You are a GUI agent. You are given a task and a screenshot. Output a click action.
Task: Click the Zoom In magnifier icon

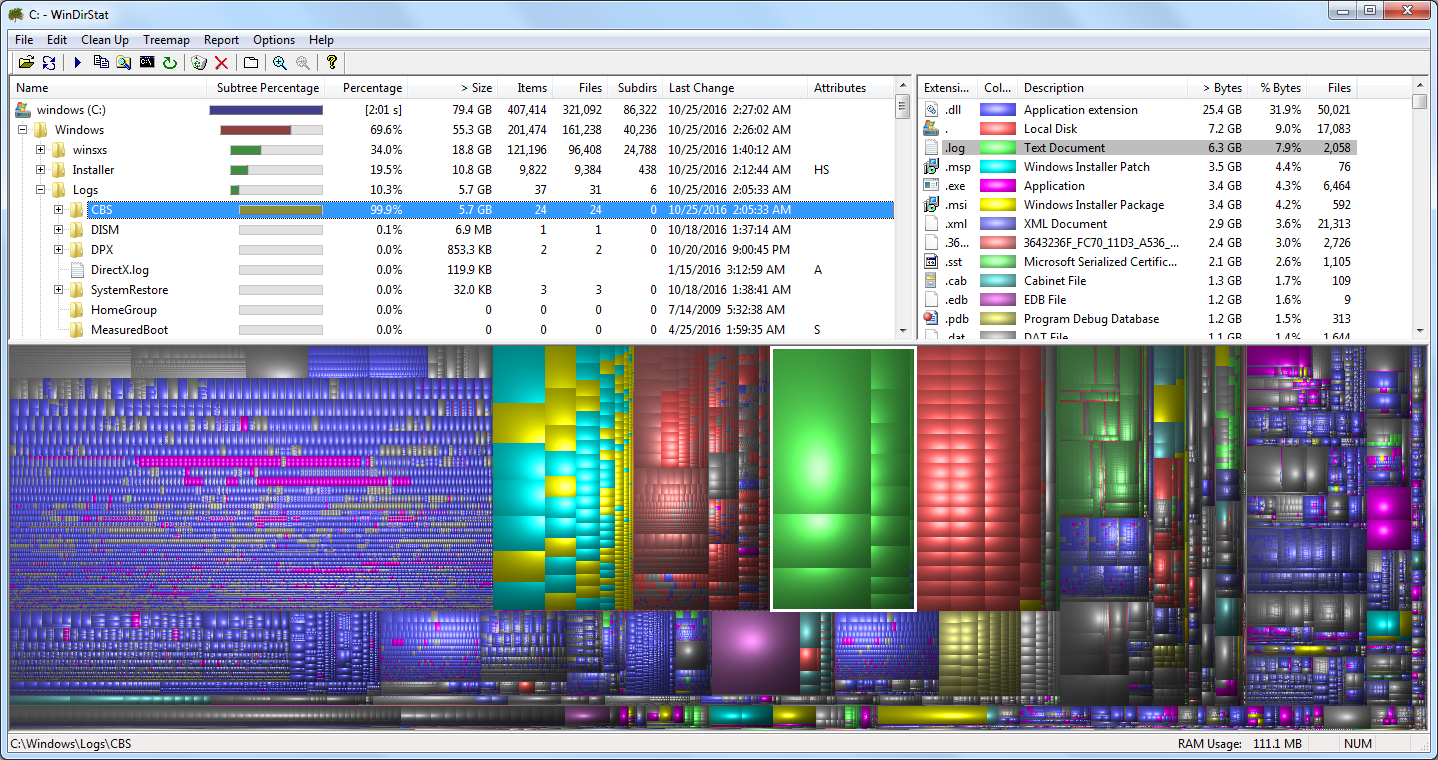280,62
